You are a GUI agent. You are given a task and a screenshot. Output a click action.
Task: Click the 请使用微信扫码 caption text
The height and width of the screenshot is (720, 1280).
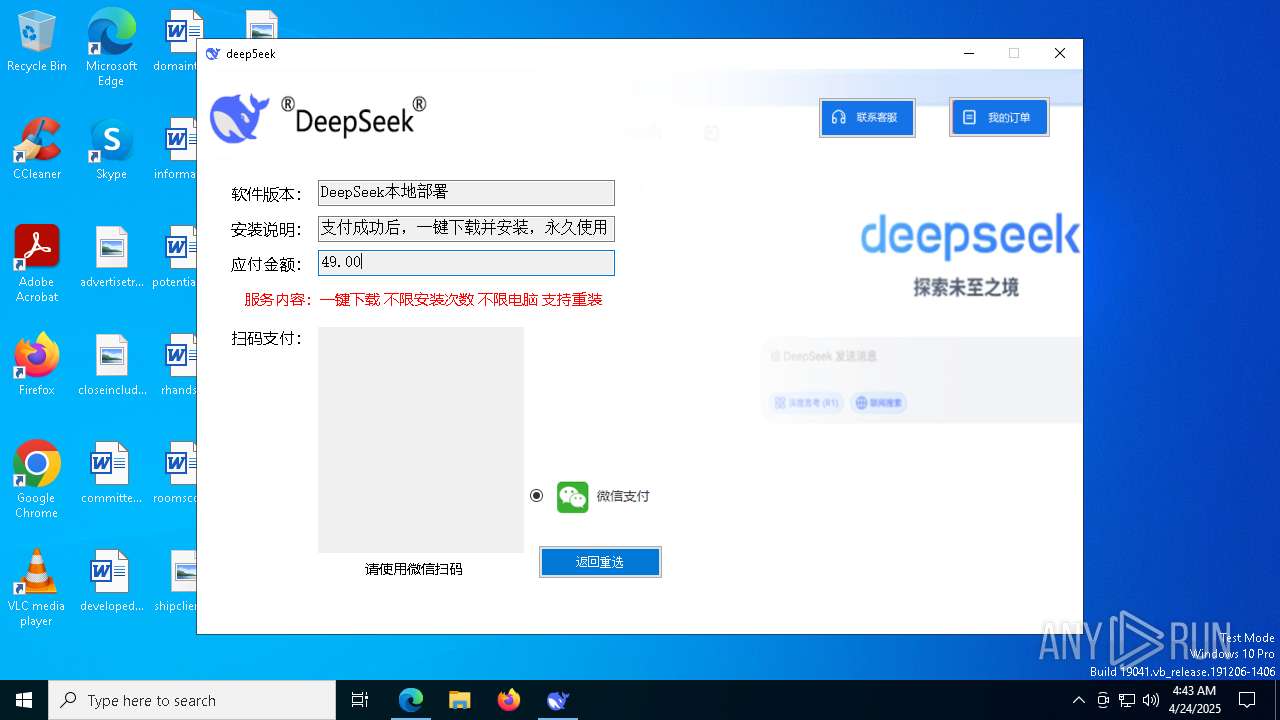click(x=414, y=569)
